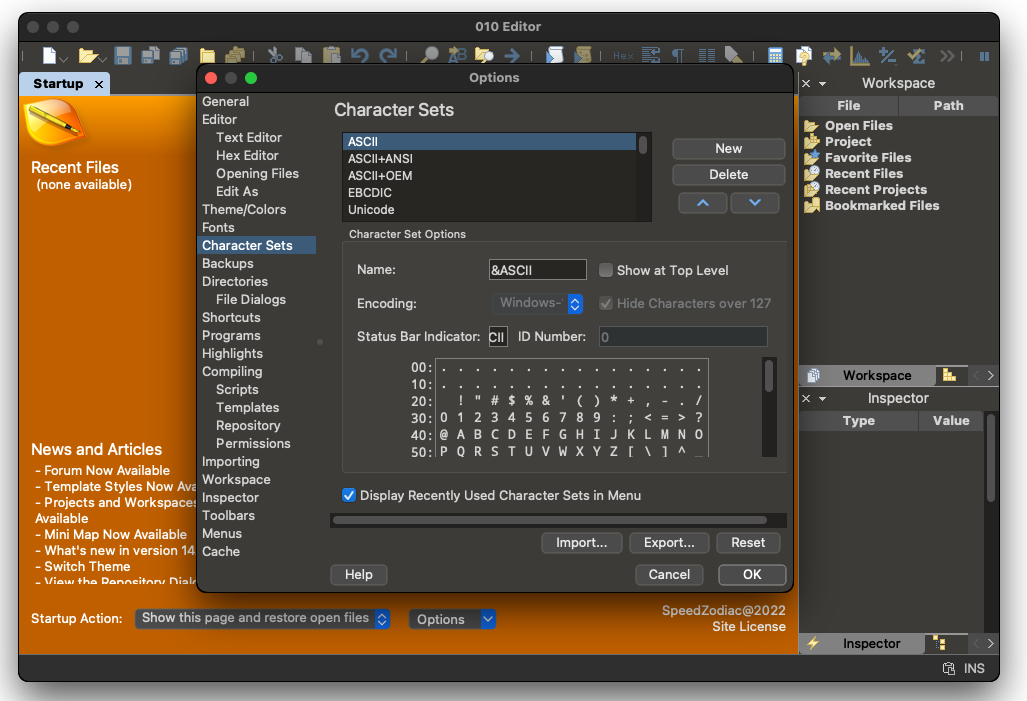Click the Histogram chart toolbar icon
The image size is (1027, 701).
pyautogui.click(x=859, y=56)
